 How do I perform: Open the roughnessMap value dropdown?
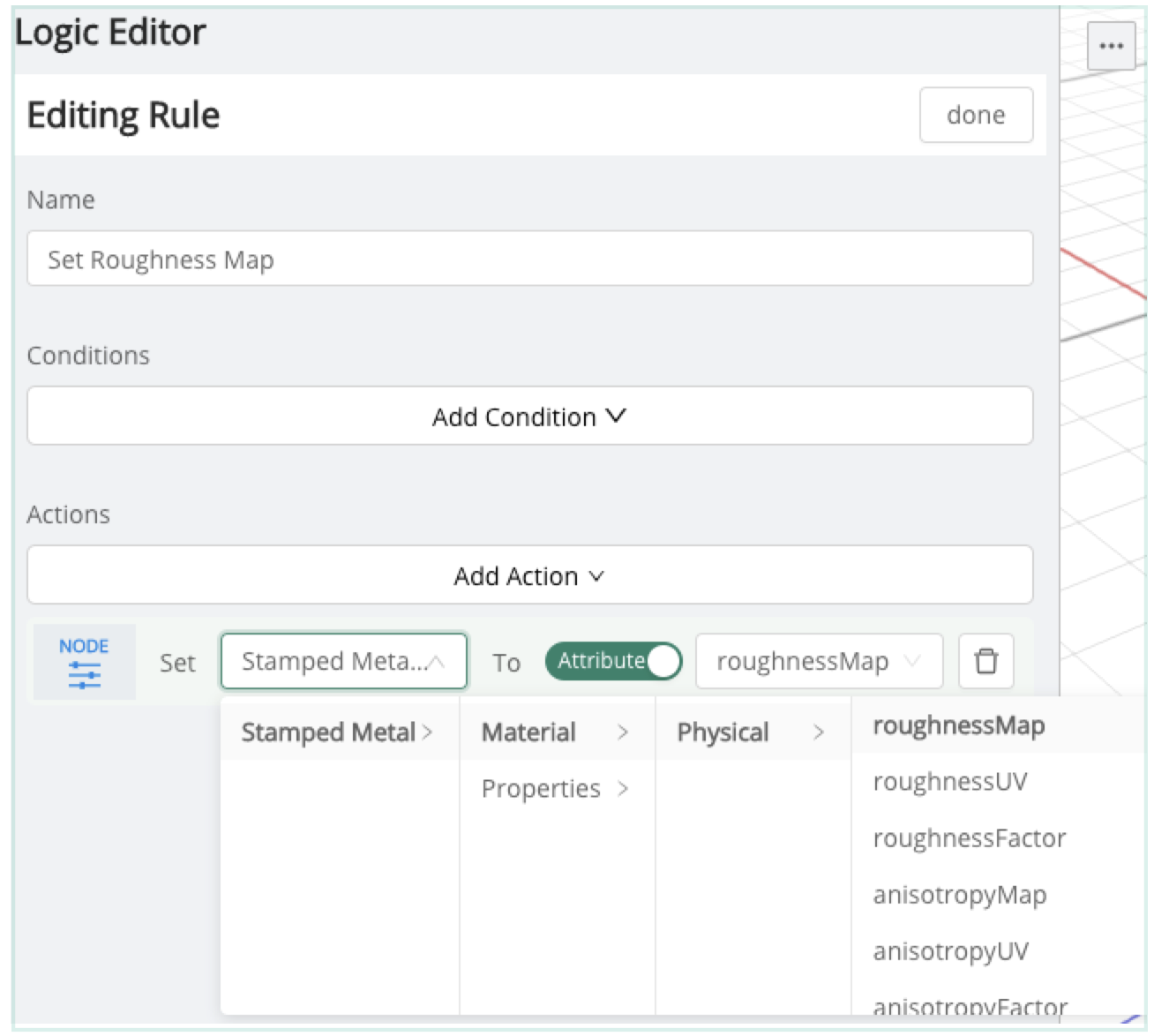(819, 661)
